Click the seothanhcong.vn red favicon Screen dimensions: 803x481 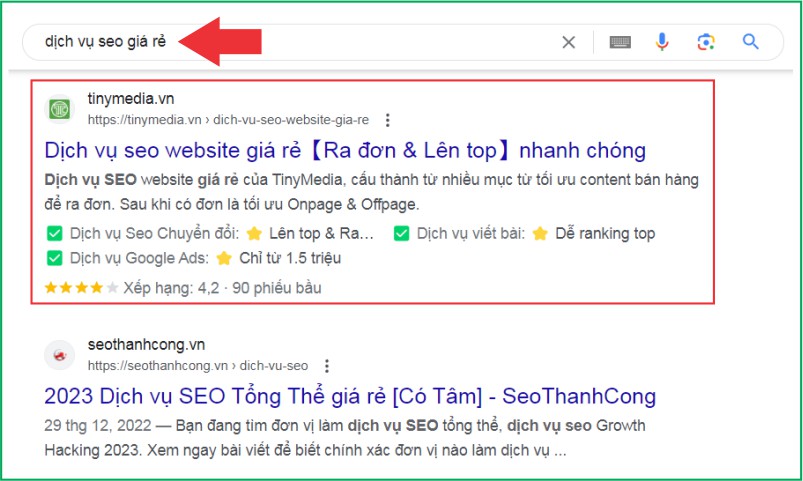point(59,355)
